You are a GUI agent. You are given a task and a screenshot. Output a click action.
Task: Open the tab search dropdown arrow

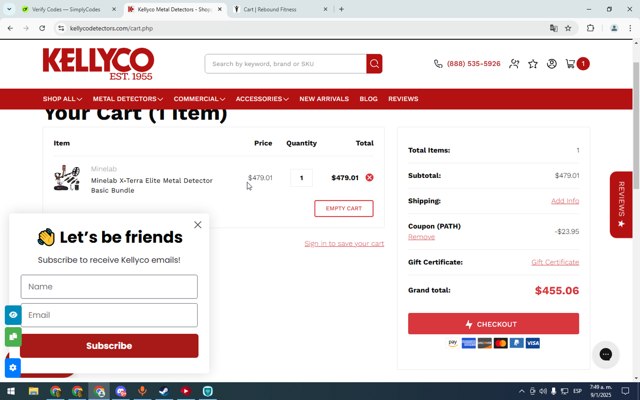tap(9, 9)
